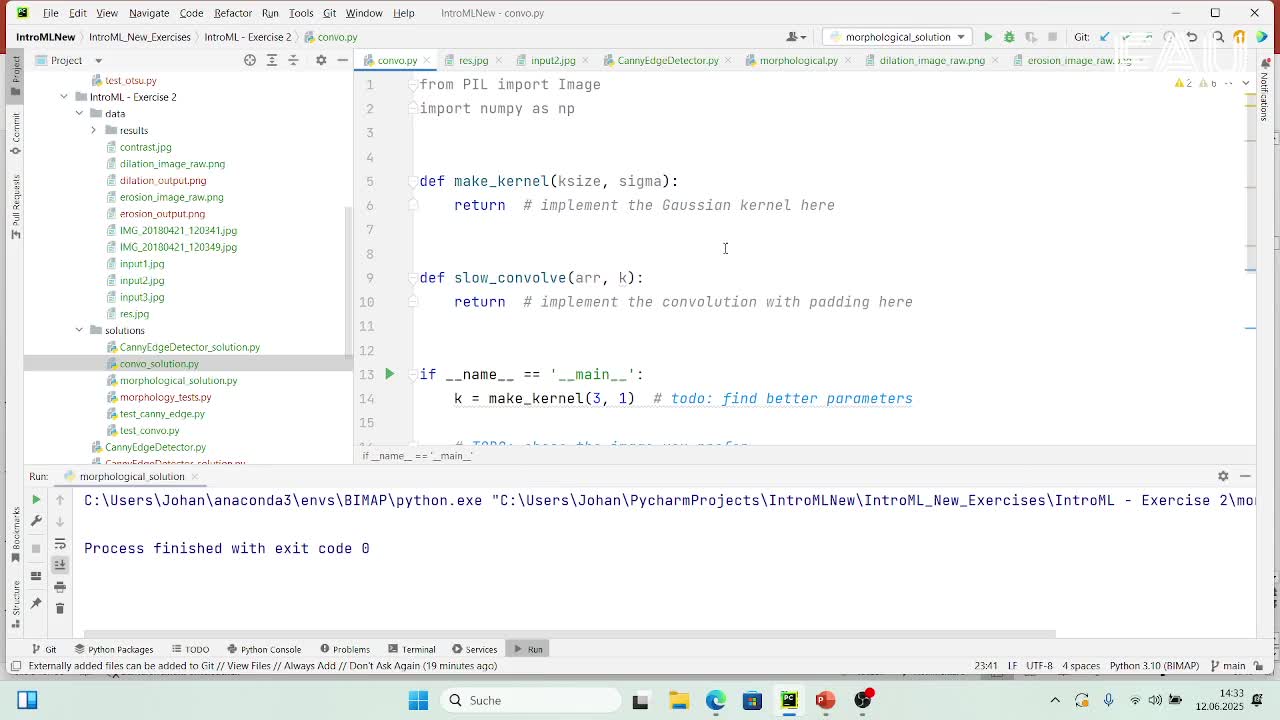Run morphological_solution with the green play button
The height and width of the screenshot is (720, 1280).
988,37
